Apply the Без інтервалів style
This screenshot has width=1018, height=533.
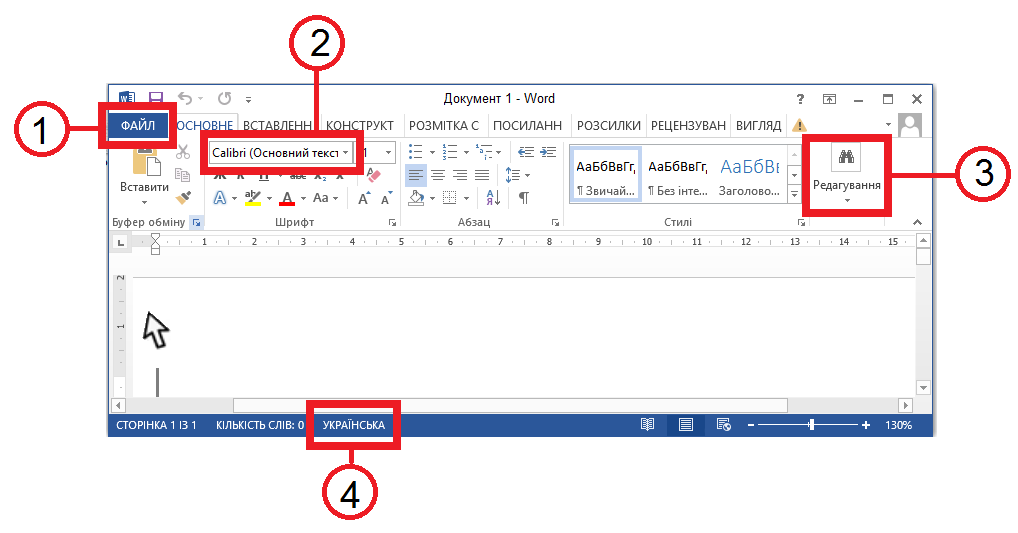point(678,175)
